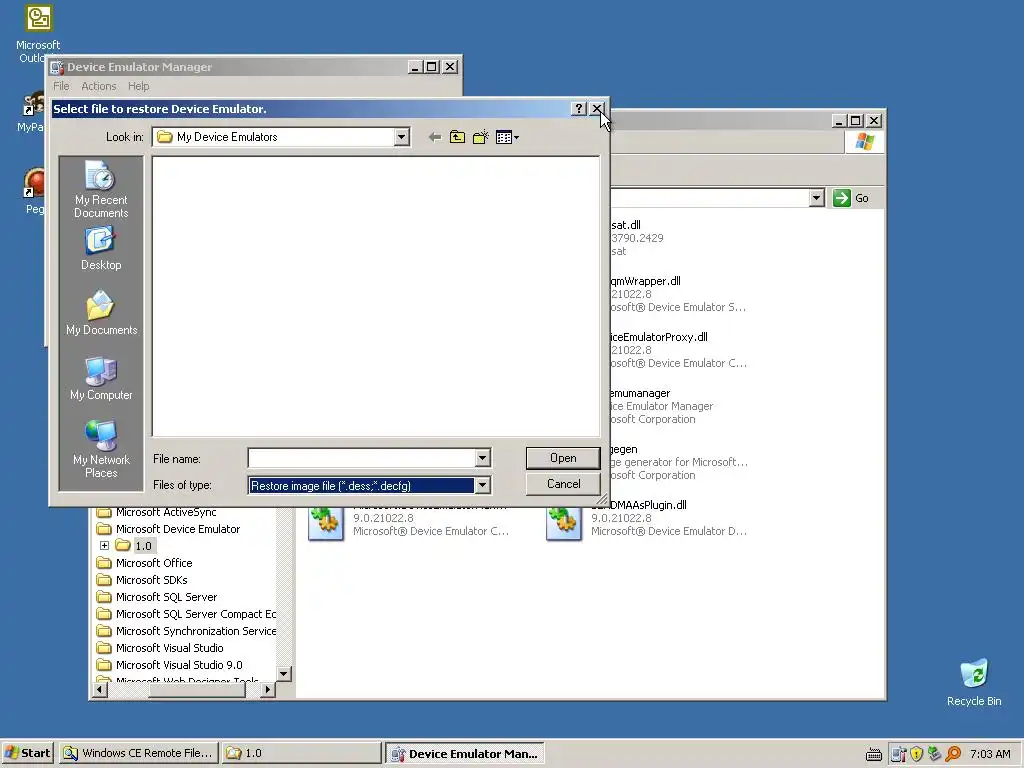Select the Microsoft SDKs folder
This screenshot has width=1024, height=768.
pyautogui.click(x=152, y=580)
